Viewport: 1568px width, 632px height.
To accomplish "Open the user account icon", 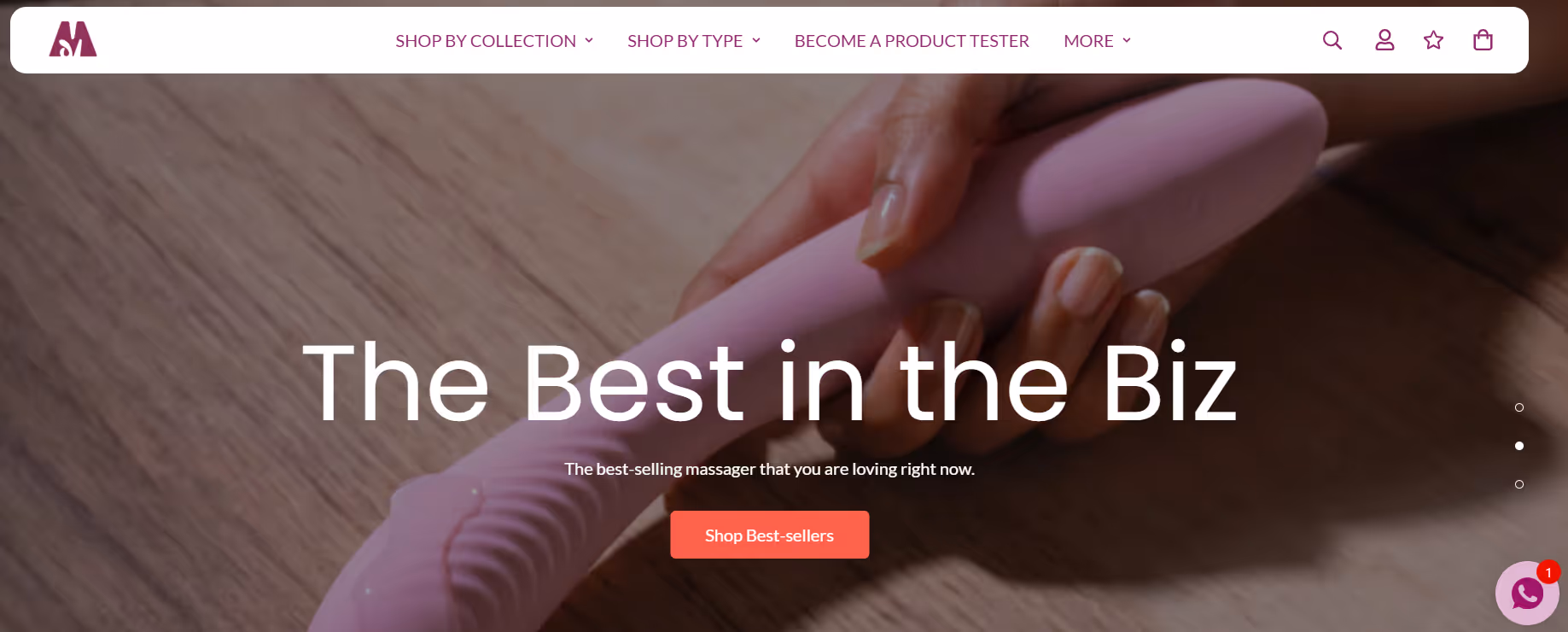I will tap(1384, 40).
